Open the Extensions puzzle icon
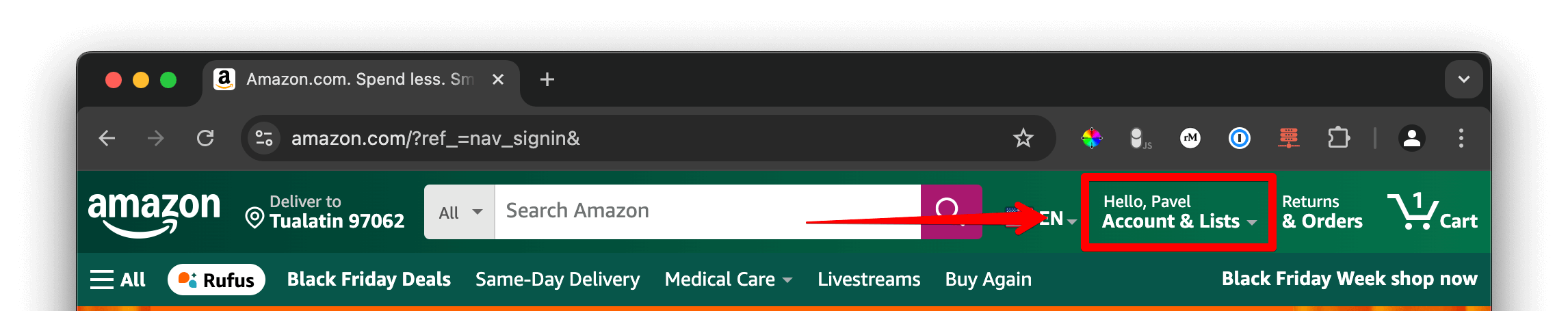 point(1338,138)
